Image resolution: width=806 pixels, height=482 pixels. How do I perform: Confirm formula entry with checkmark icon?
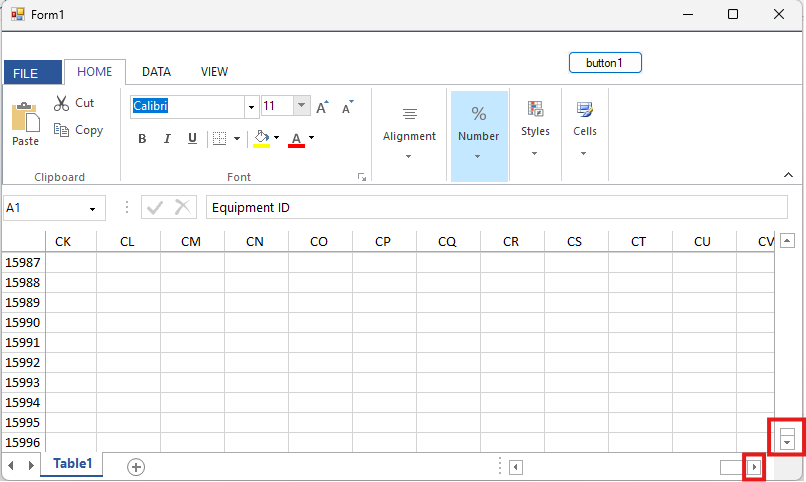(x=155, y=208)
